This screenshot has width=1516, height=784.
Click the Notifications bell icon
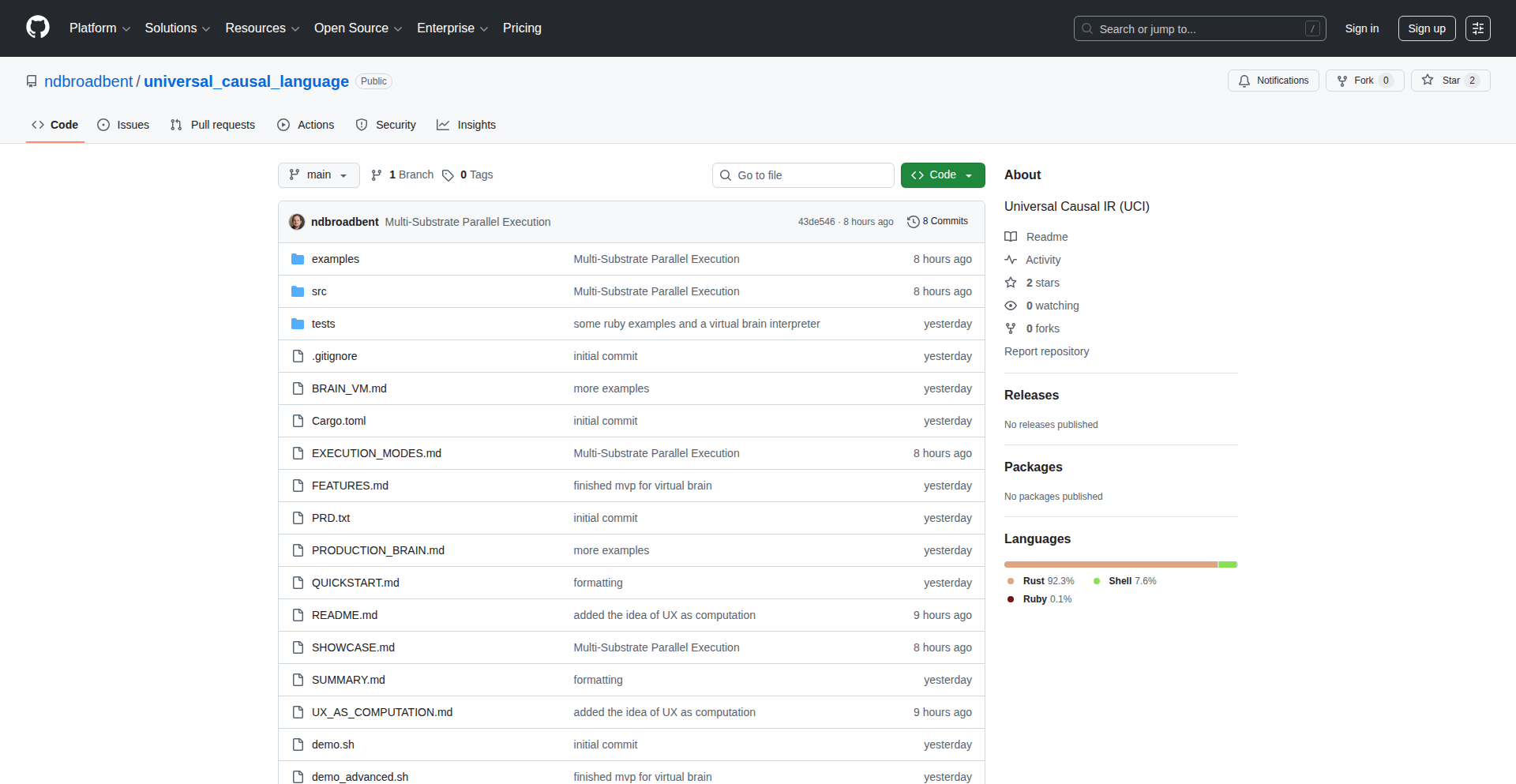[1244, 81]
